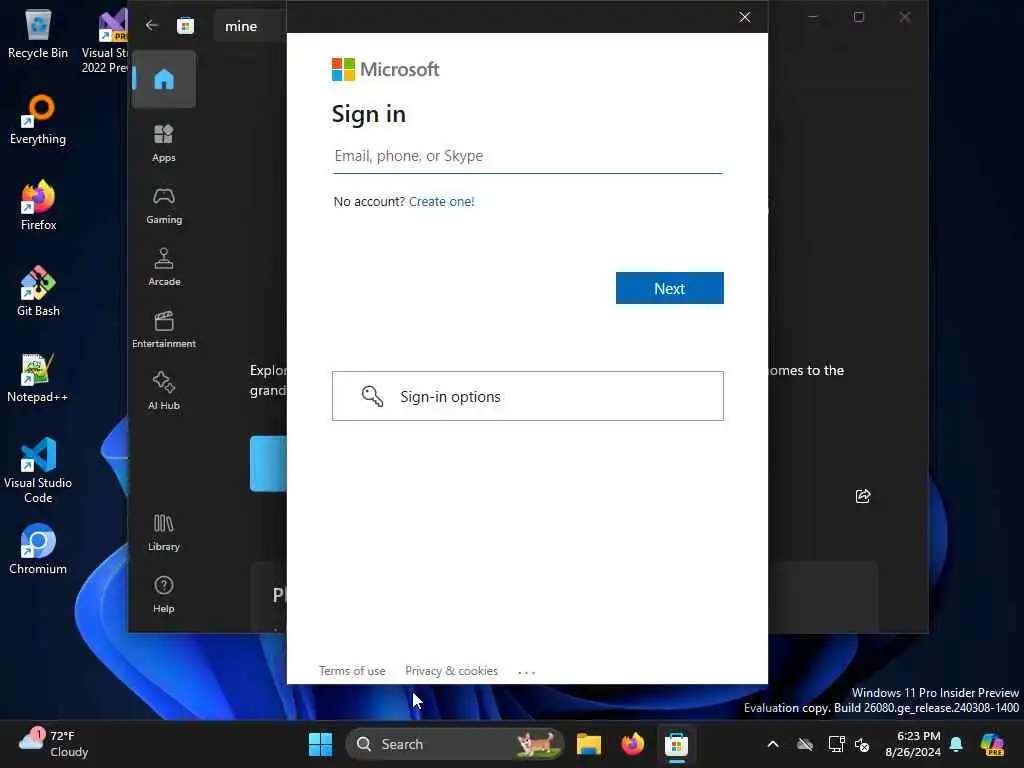Select Notepad++ desktop shortcut
Viewport: 1024px width, 768px height.
coord(38,377)
